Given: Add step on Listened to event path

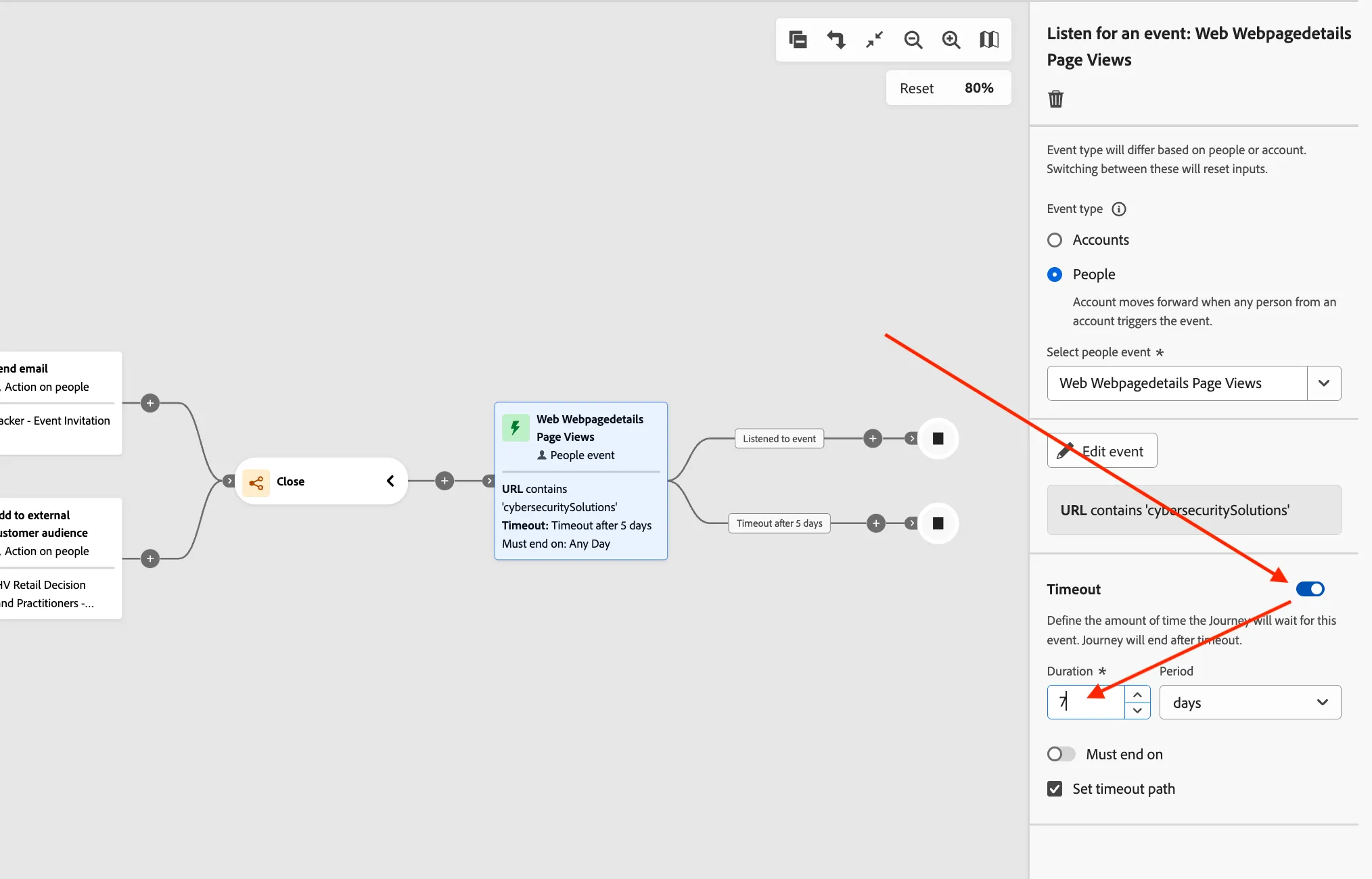Looking at the screenshot, I should 873,439.
